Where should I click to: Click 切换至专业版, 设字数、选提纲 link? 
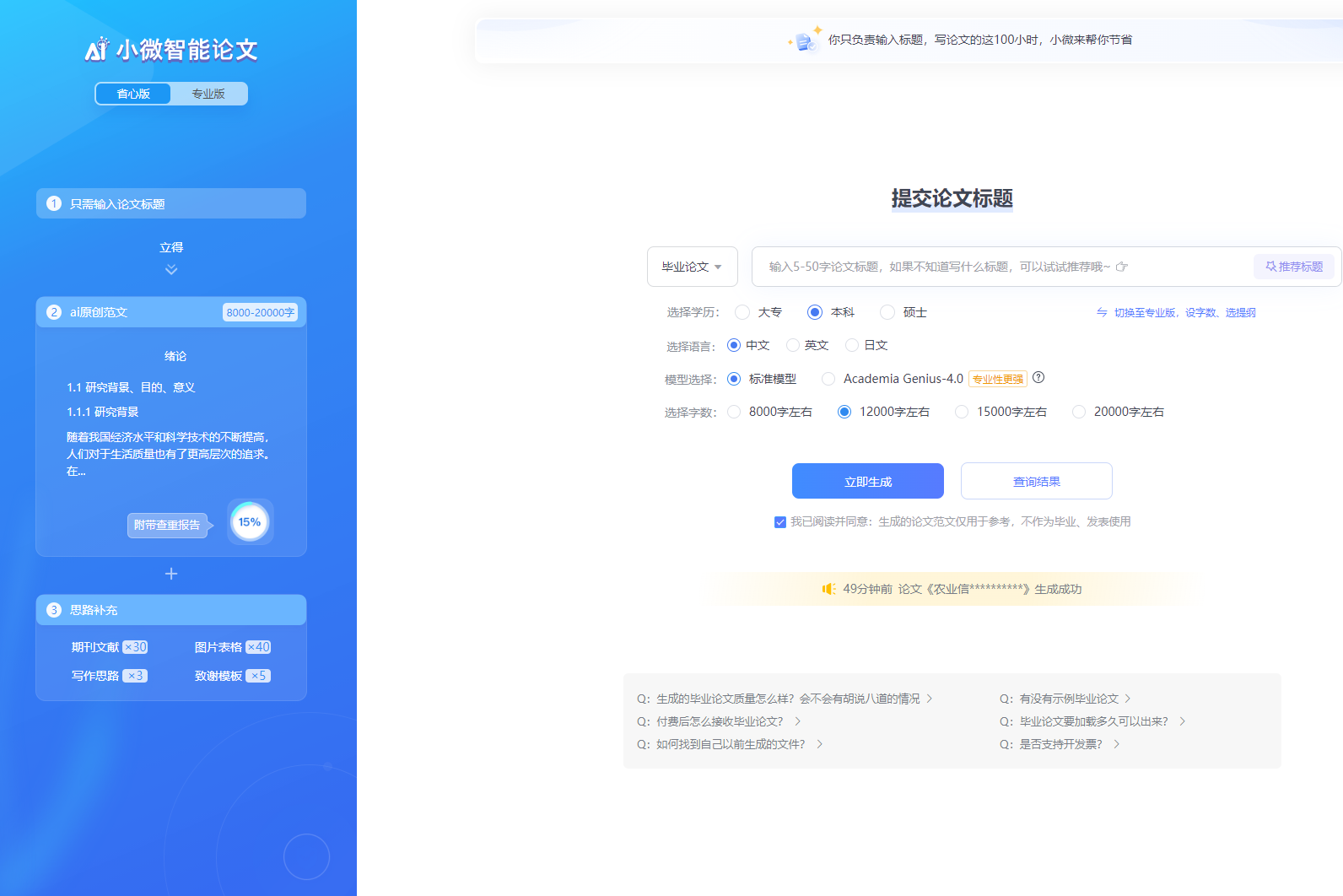pyautogui.click(x=1184, y=312)
